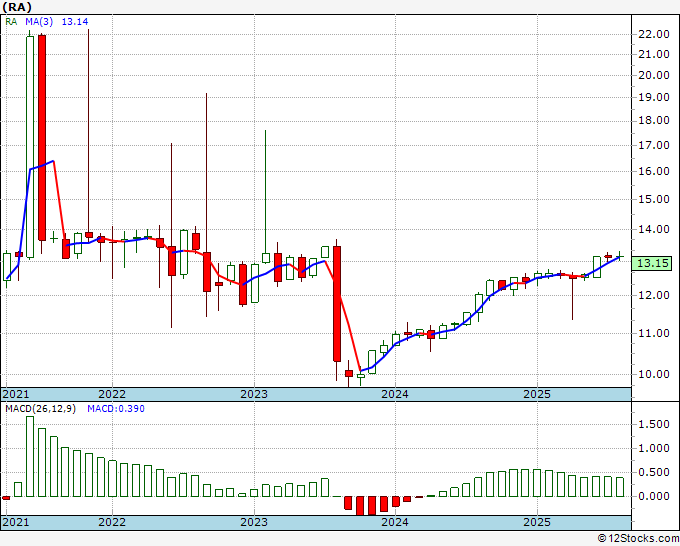Click the 17.00 price axis label

(x=654, y=145)
